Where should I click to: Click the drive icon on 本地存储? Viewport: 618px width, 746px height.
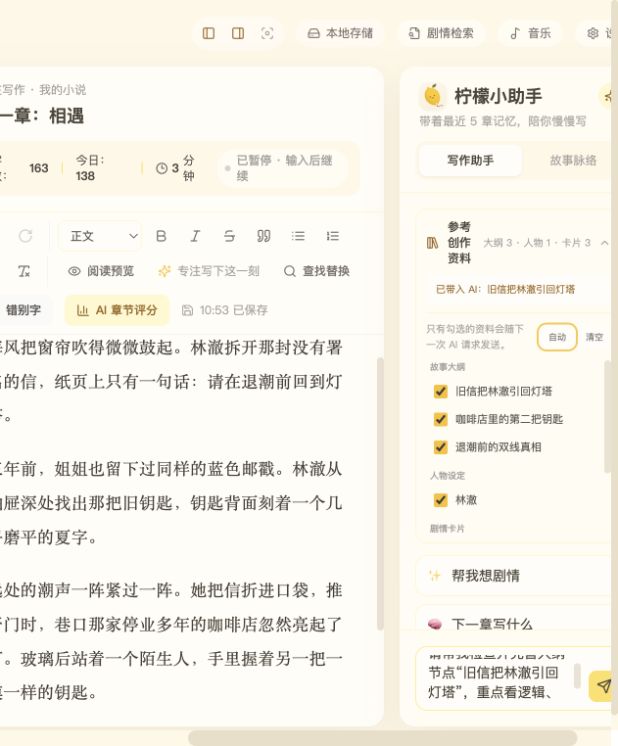314,33
